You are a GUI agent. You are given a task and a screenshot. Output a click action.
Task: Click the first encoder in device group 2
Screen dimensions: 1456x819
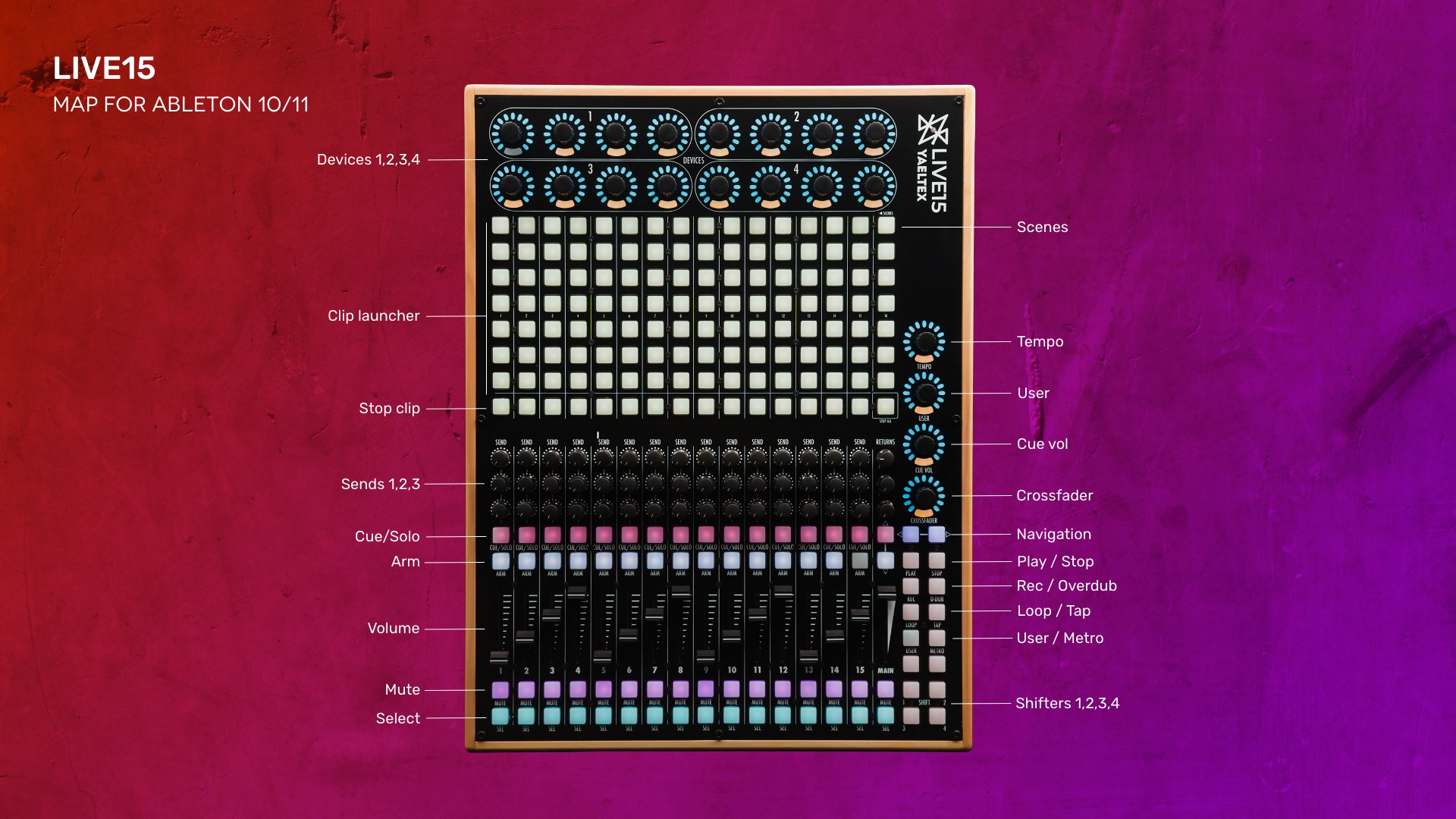pos(719,134)
